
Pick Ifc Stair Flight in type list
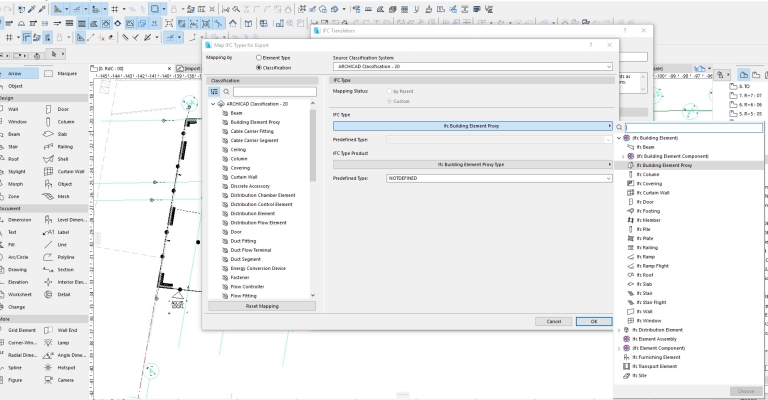(x=651, y=303)
